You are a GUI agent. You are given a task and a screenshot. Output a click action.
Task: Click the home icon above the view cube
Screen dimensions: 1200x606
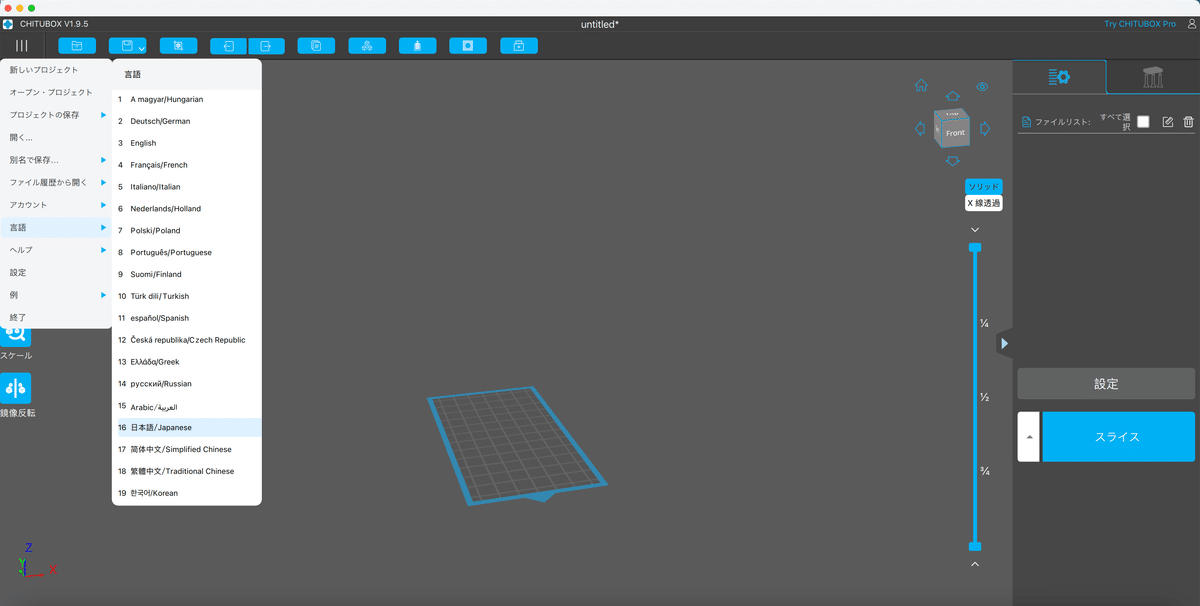920,86
